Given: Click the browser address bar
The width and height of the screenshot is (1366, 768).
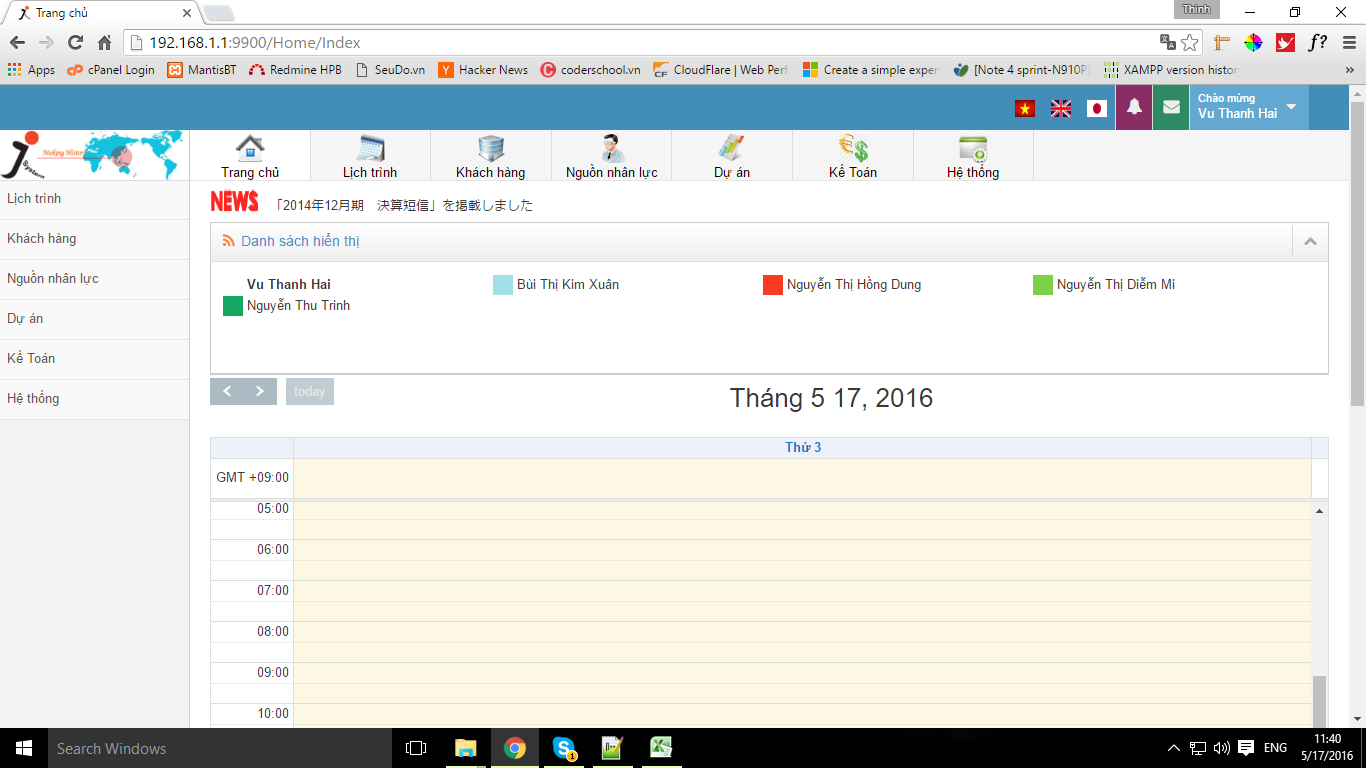Looking at the screenshot, I should pyautogui.click(x=640, y=43).
